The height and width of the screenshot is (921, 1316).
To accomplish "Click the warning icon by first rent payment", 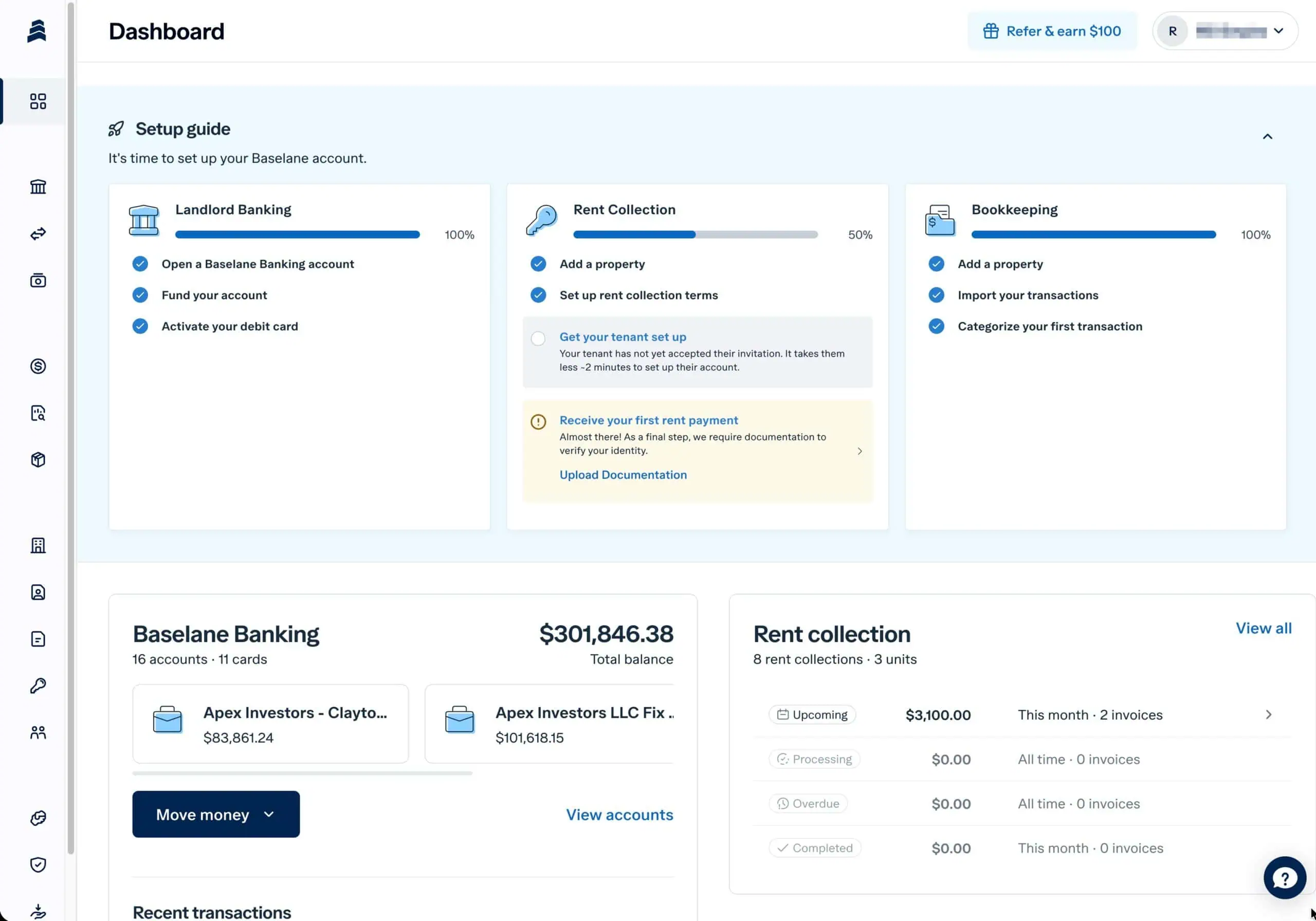I will tap(538, 422).
